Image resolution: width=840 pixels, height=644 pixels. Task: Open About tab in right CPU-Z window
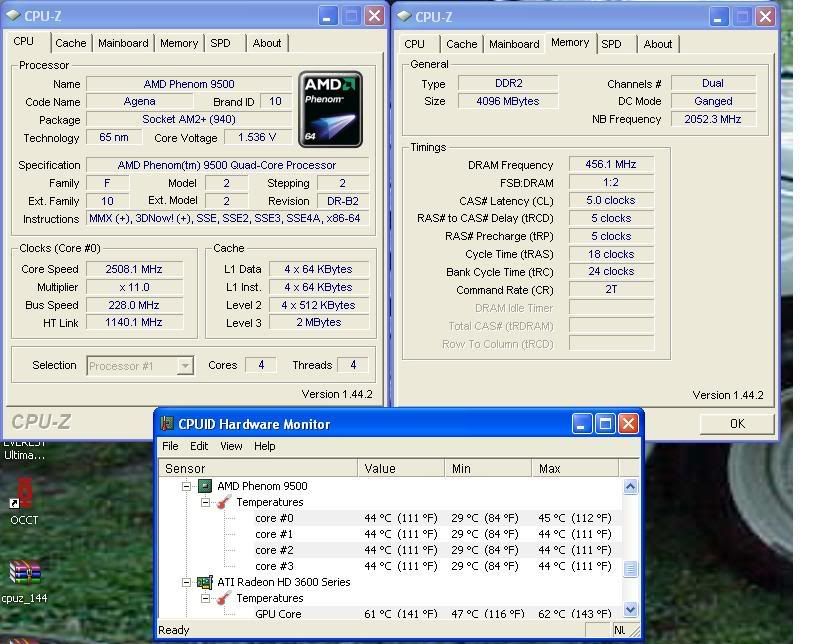658,44
